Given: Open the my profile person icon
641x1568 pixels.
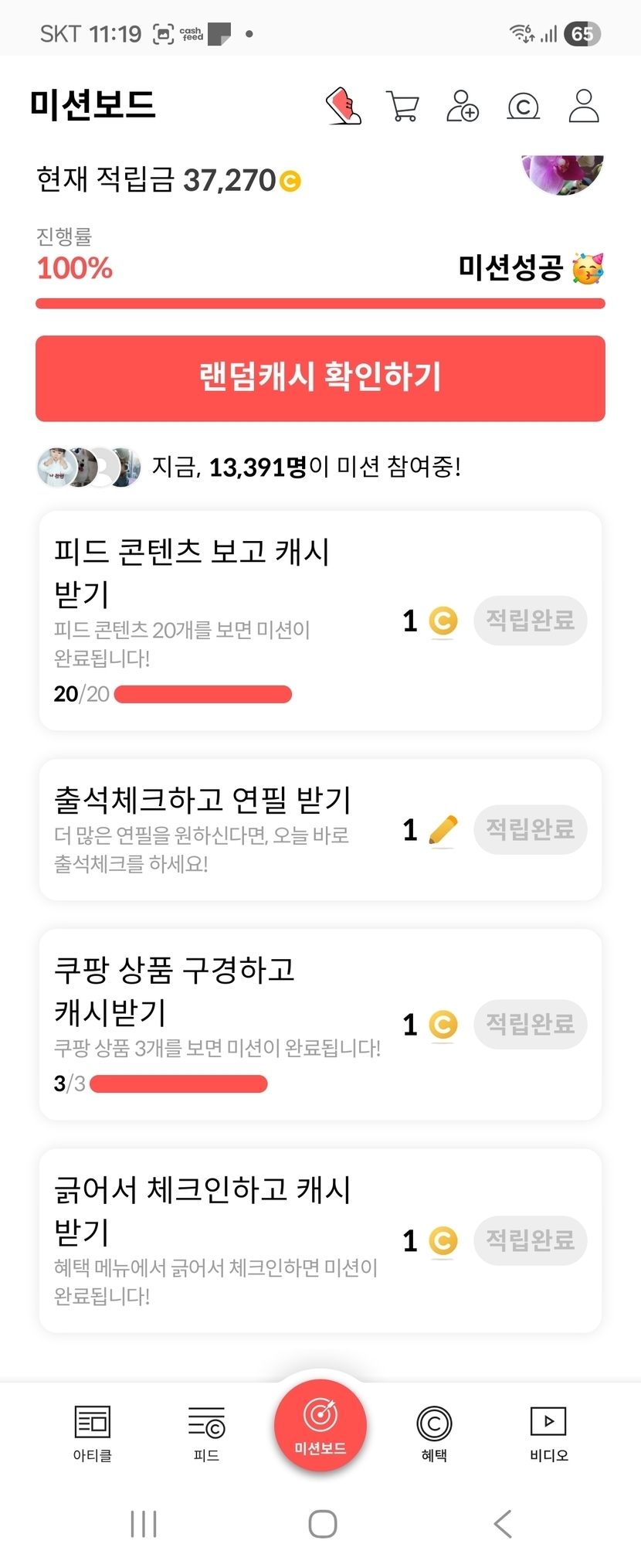Looking at the screenshot, I should (584, 106).
